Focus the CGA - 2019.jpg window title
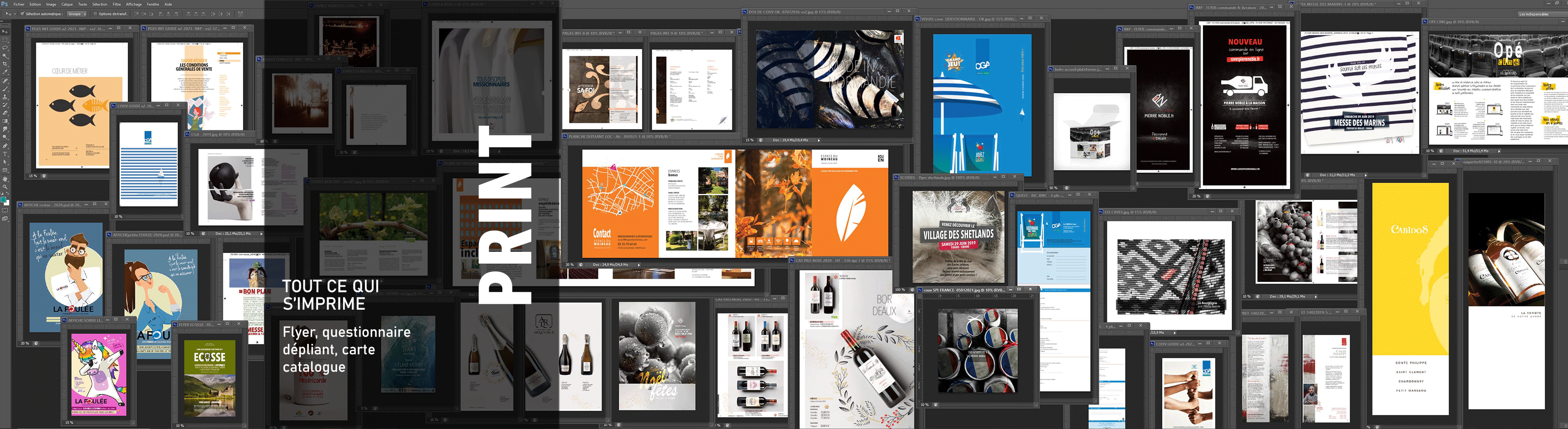Image resolution: width=1568 pixels, height=429 pixels. [x=218, y=134]
